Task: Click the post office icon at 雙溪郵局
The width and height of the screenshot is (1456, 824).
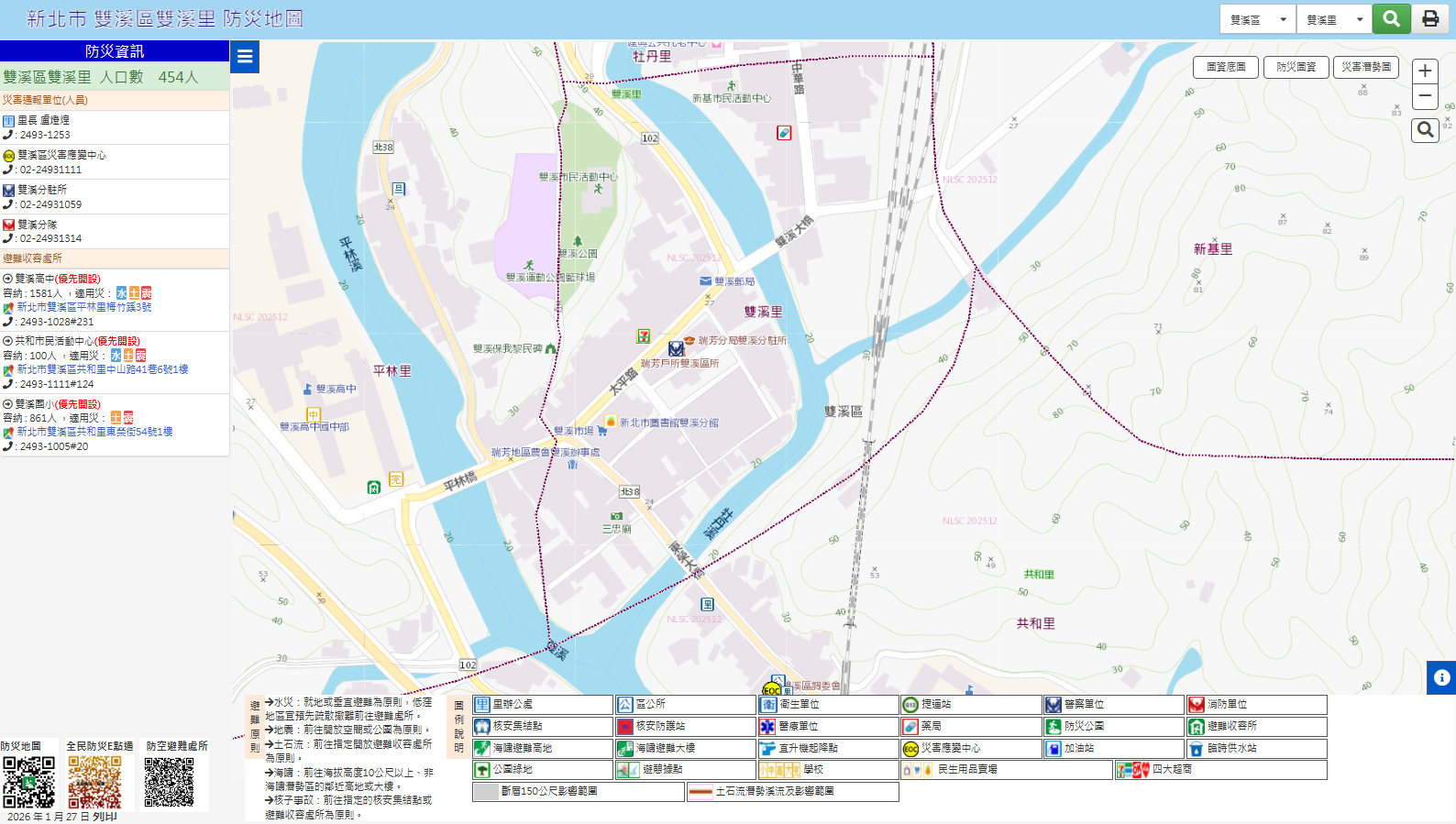Action: click(x=705, y=281)
